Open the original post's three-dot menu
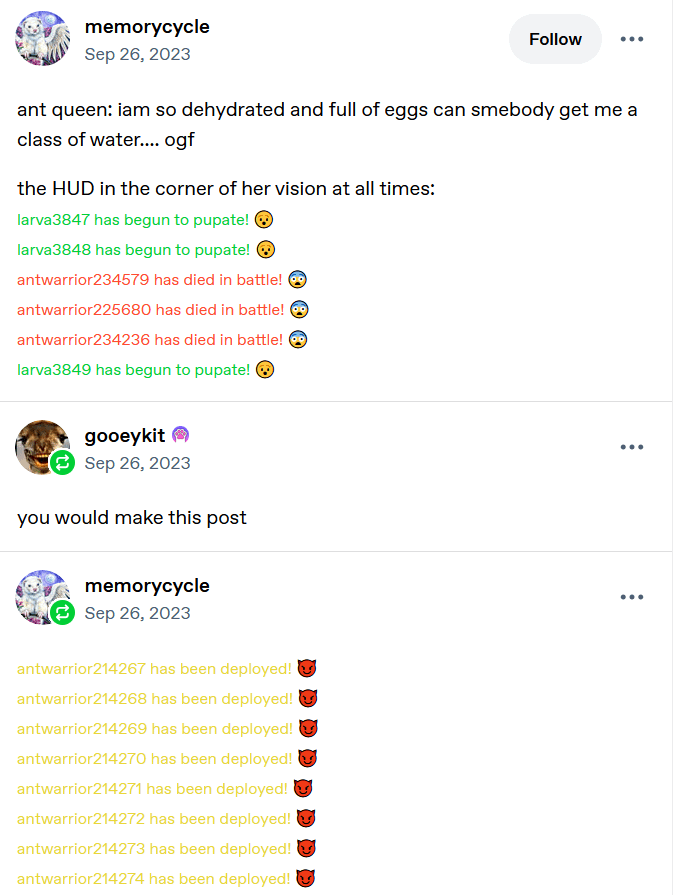The width and height of the screenshot is (676, 895). [632, 39]
